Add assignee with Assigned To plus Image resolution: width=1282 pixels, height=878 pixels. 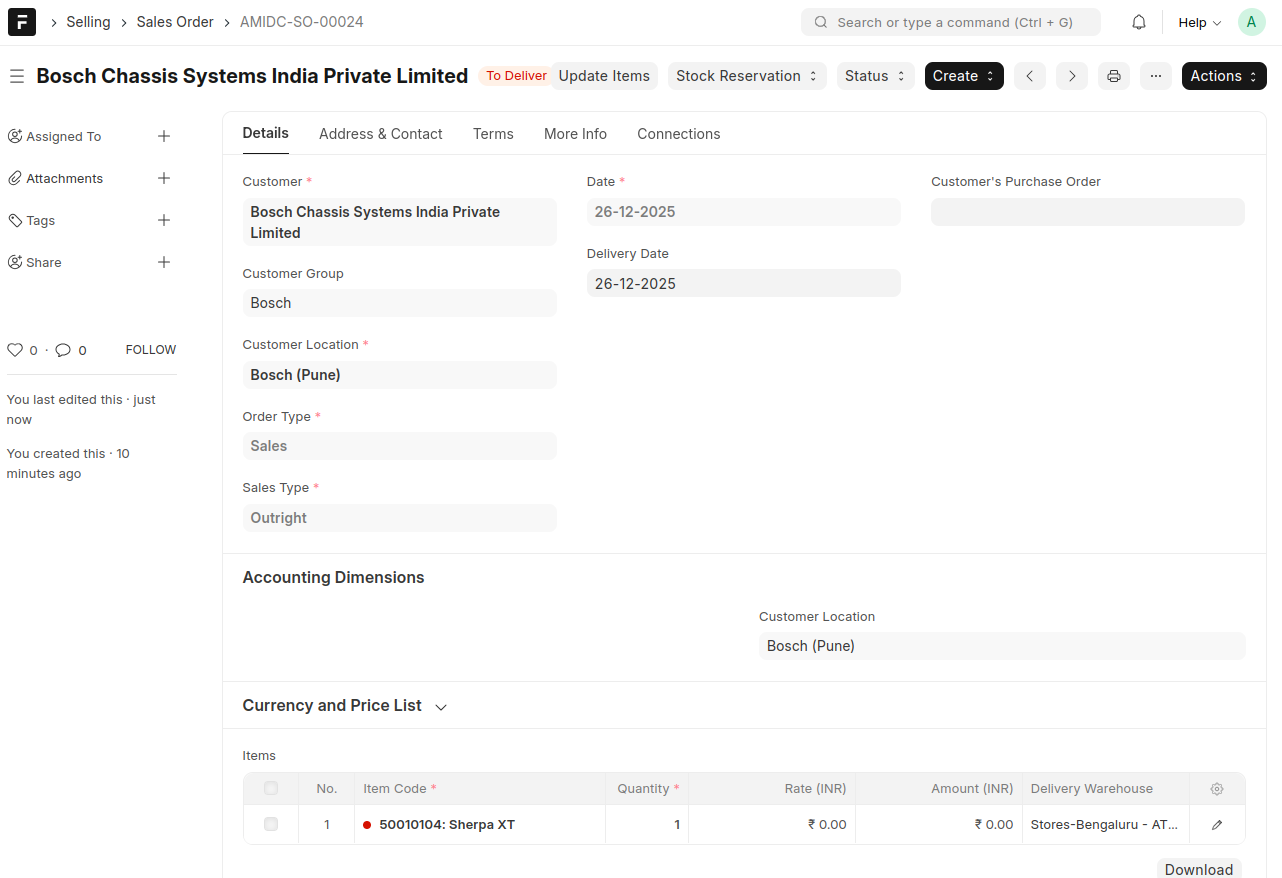click(164, 136)
